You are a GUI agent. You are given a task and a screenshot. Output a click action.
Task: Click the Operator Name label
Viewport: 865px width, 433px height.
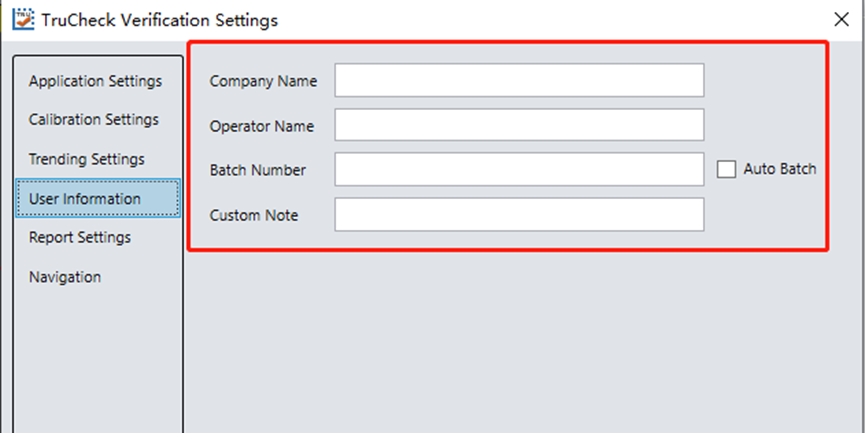[x=262, y=126]
